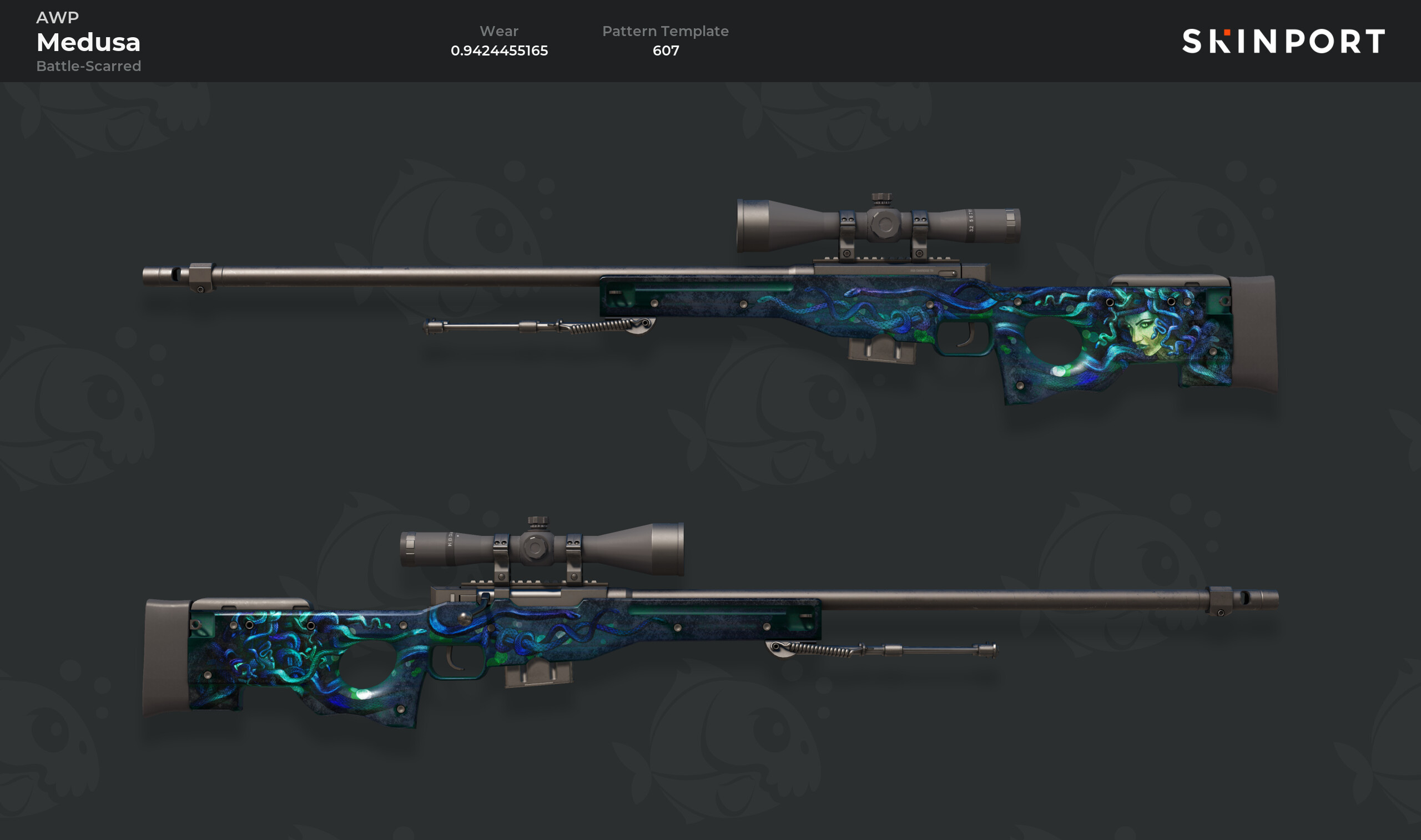Select the Medusa skin title
1421x840 pixels.
tap(88, 43)
